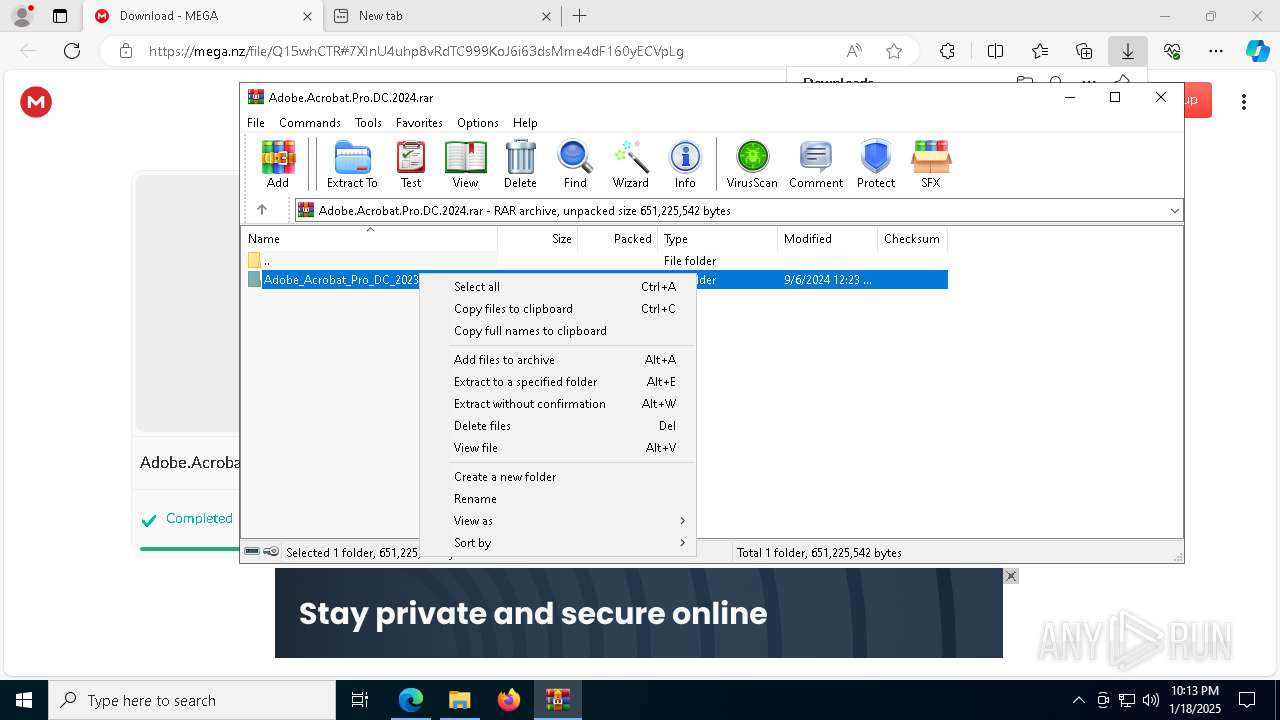Screen dimensions: 1280x720
Task: Click the Read aloud icon in address bar
Action: pos(854,51)
